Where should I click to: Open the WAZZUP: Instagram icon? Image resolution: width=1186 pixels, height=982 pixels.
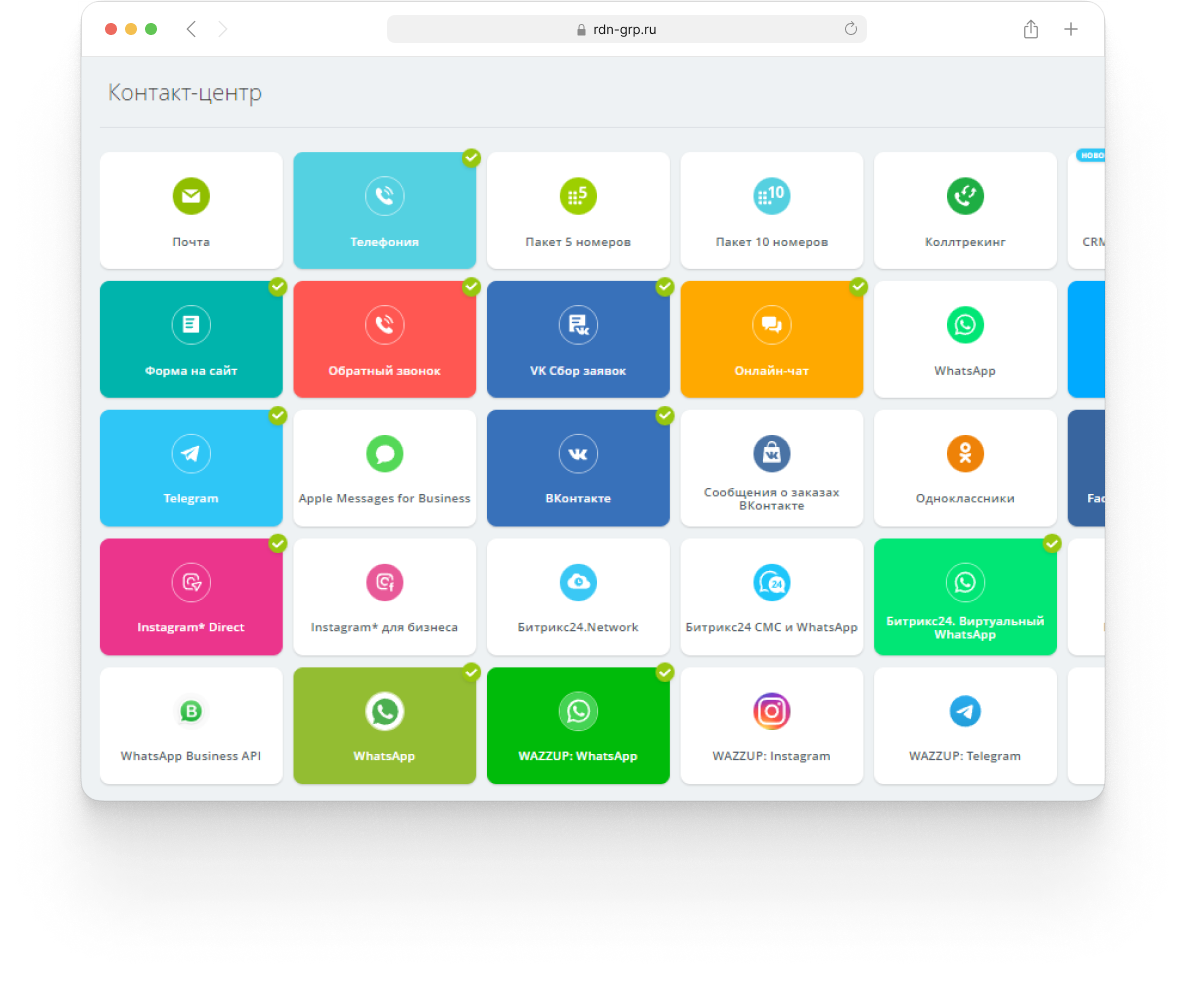pos(772,711)
